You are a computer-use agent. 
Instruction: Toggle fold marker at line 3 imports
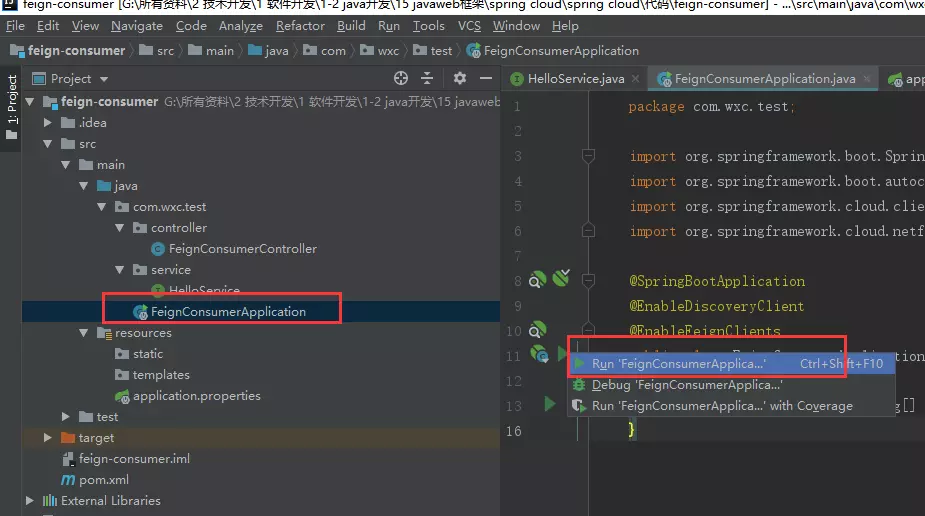tap(588, 156)
